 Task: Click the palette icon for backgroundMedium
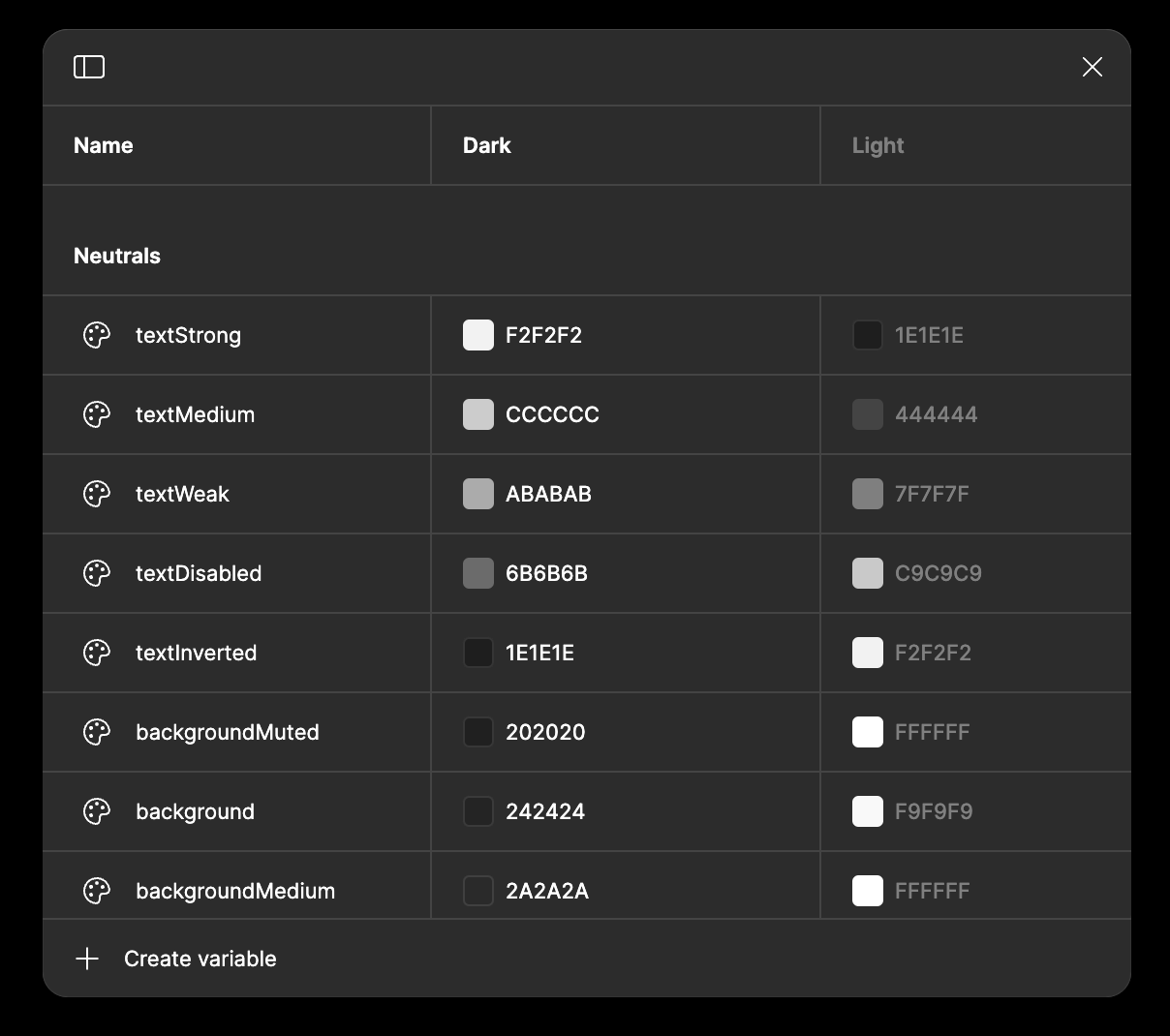coord(97,891)
